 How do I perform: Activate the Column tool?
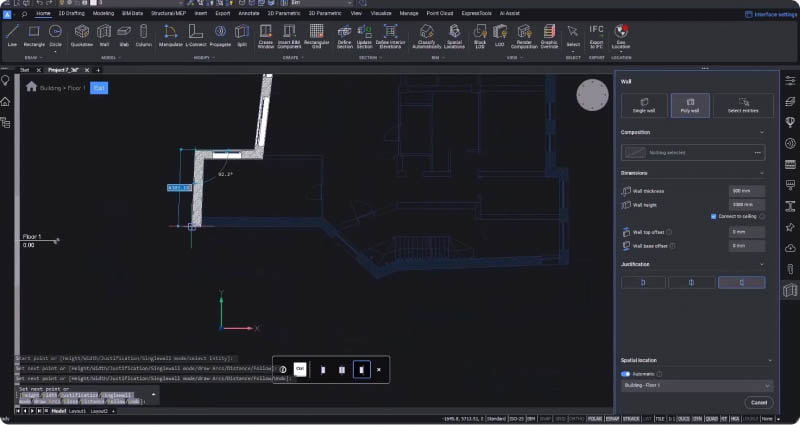pos(144,36)
